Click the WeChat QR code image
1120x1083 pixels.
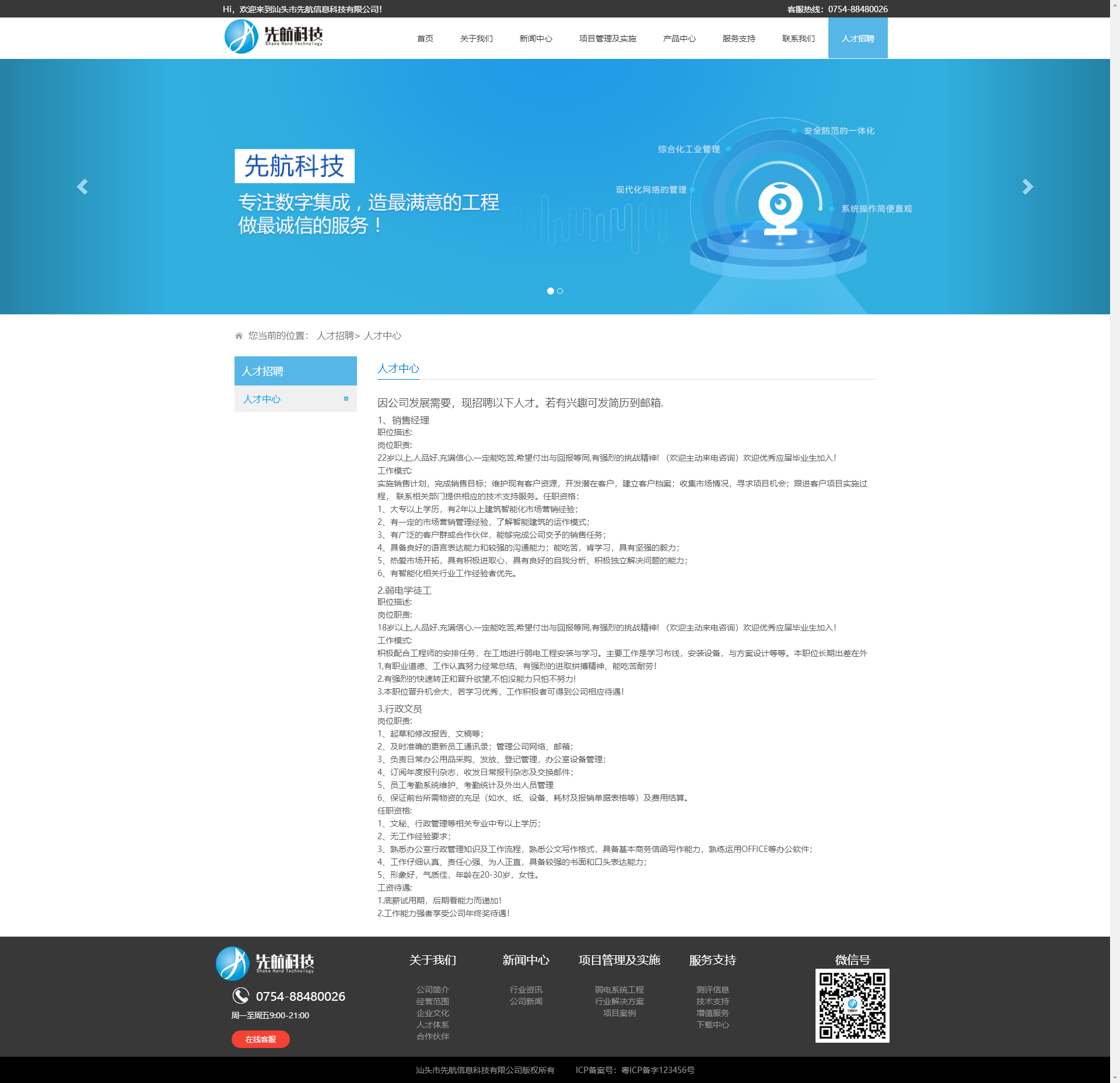coord(852,1006)
